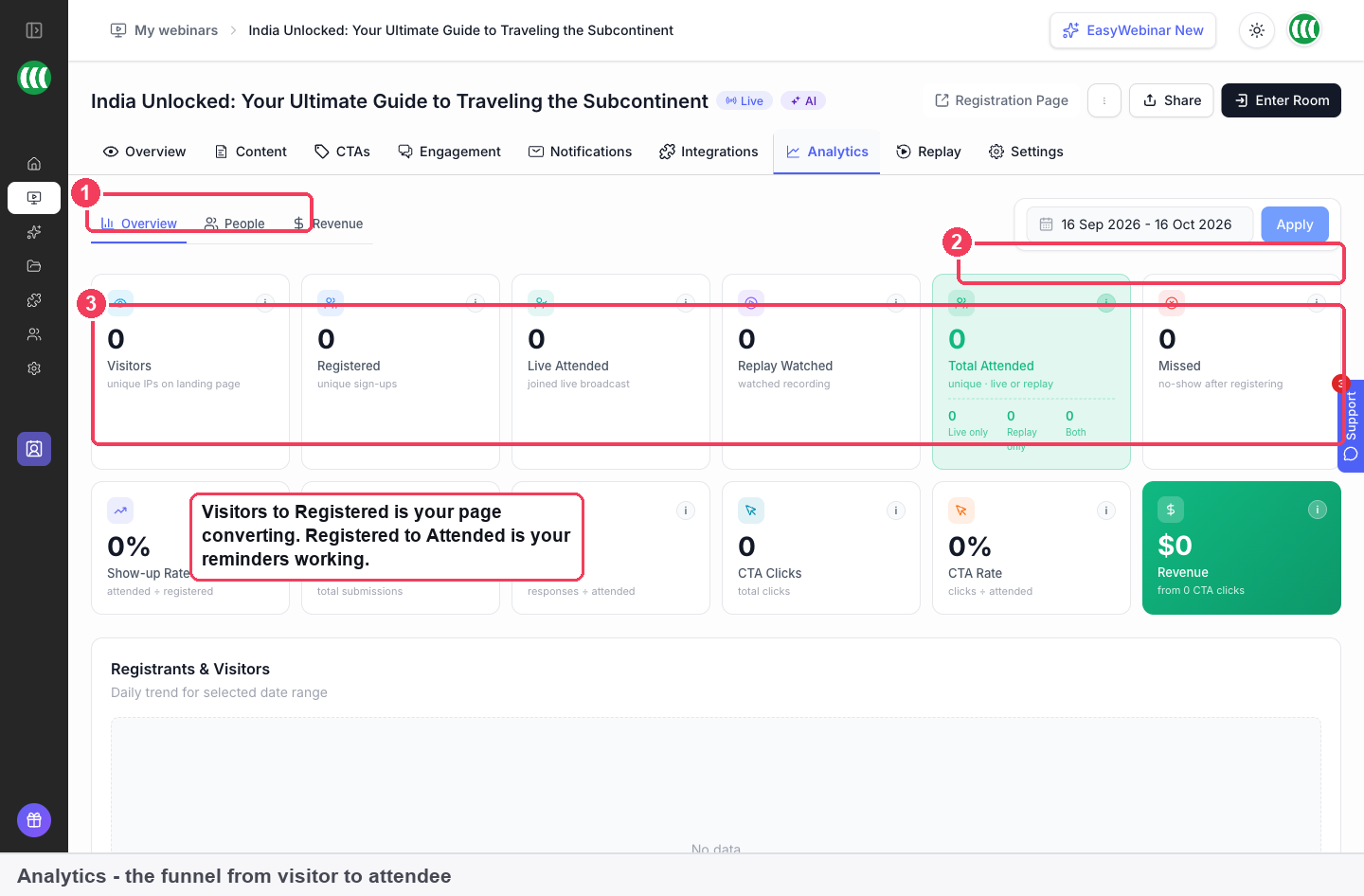Click the AI badge beside the title
This screenshot has width=1364, height=896.
point(803,100)
